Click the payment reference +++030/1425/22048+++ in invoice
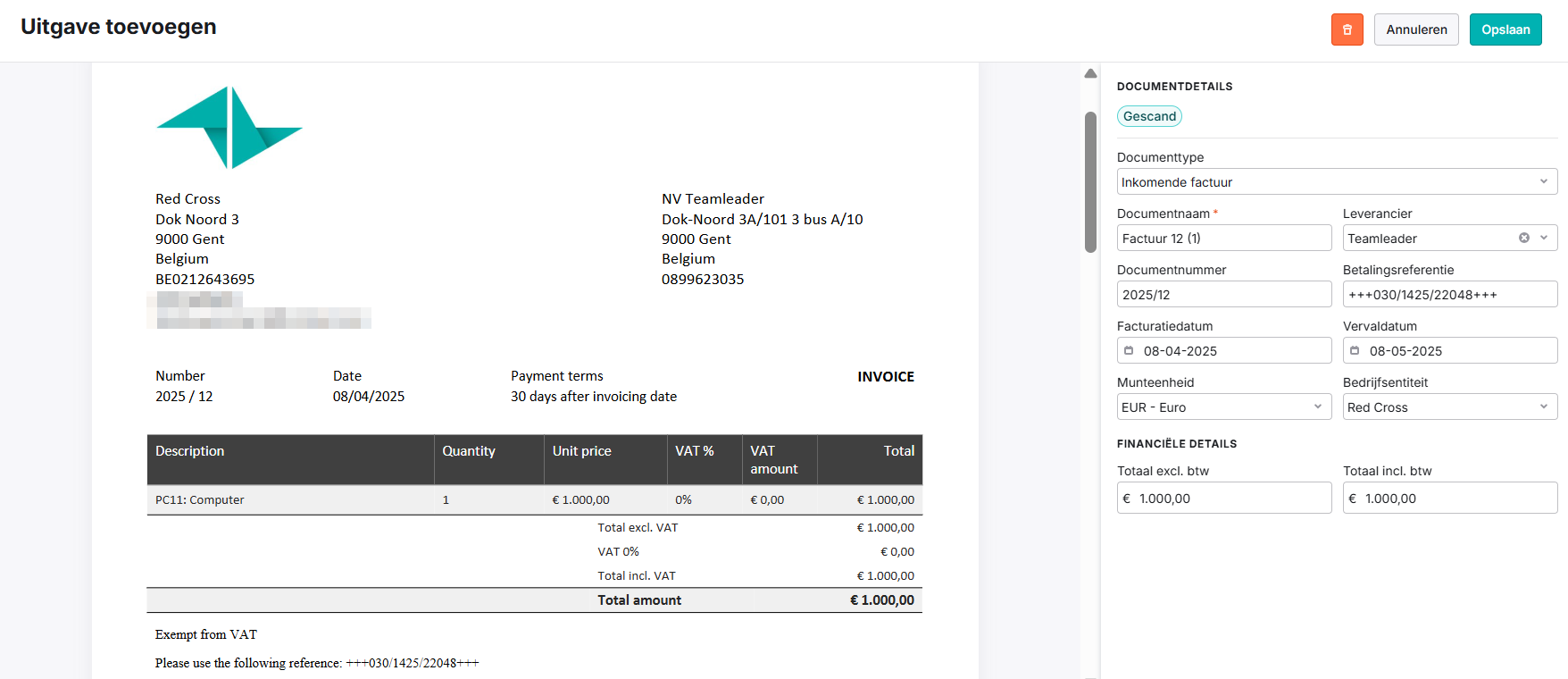The height and width of the screenshot is (679, 1568). click(x=413, y=663)
